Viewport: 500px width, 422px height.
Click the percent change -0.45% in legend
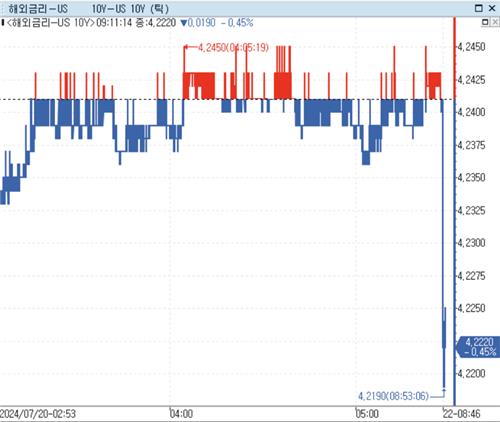[237, 23]
